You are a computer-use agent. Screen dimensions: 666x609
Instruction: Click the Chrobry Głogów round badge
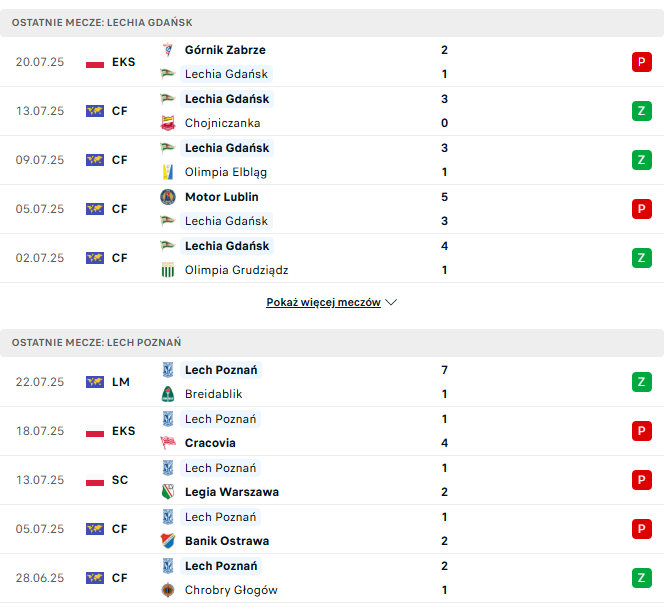(168, 589)
